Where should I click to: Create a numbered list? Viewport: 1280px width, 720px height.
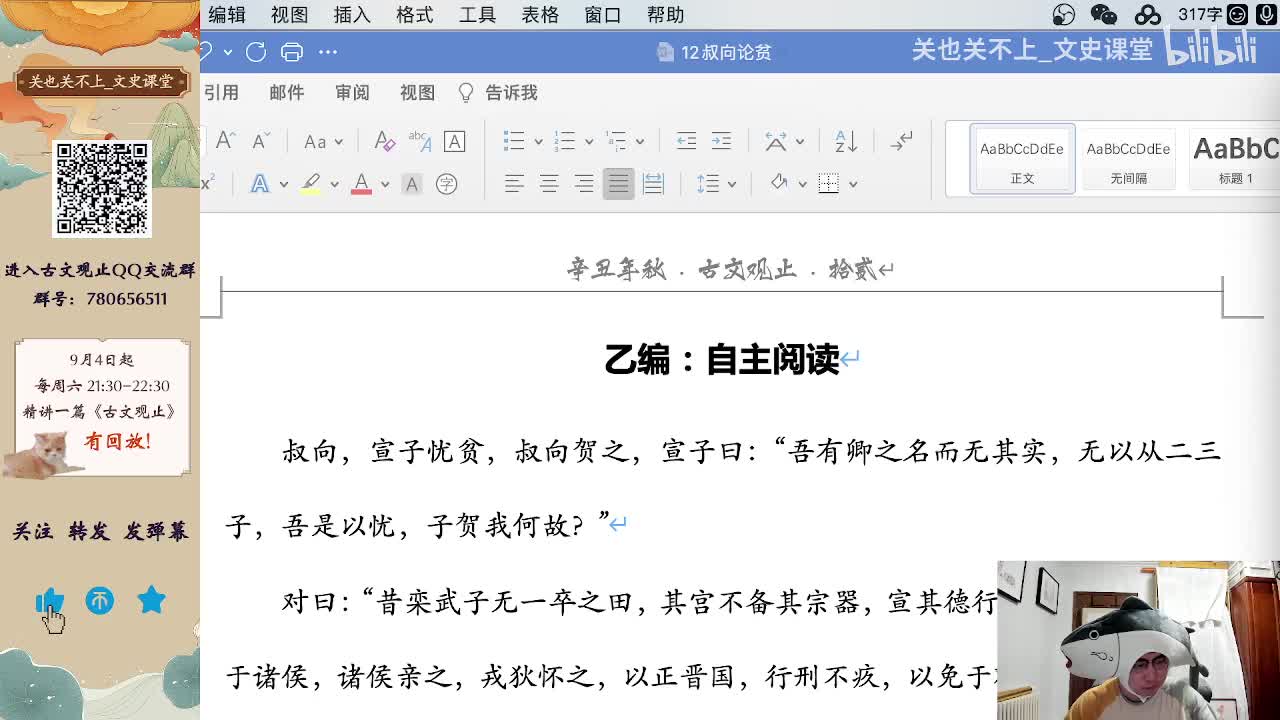click(565, 141)
